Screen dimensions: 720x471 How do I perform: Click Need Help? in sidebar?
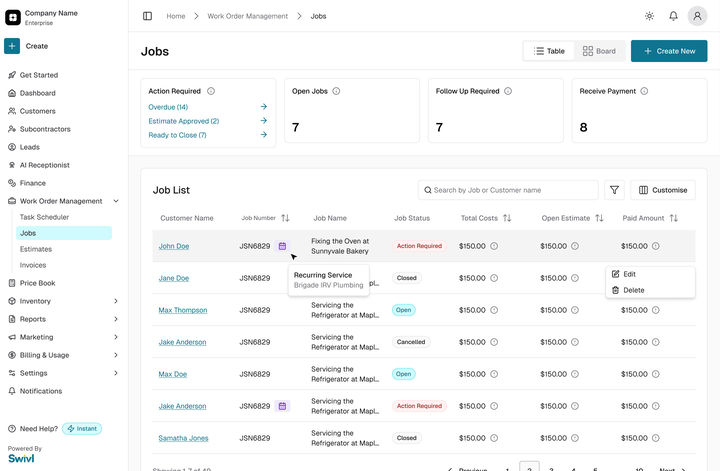tap(39, 429)
